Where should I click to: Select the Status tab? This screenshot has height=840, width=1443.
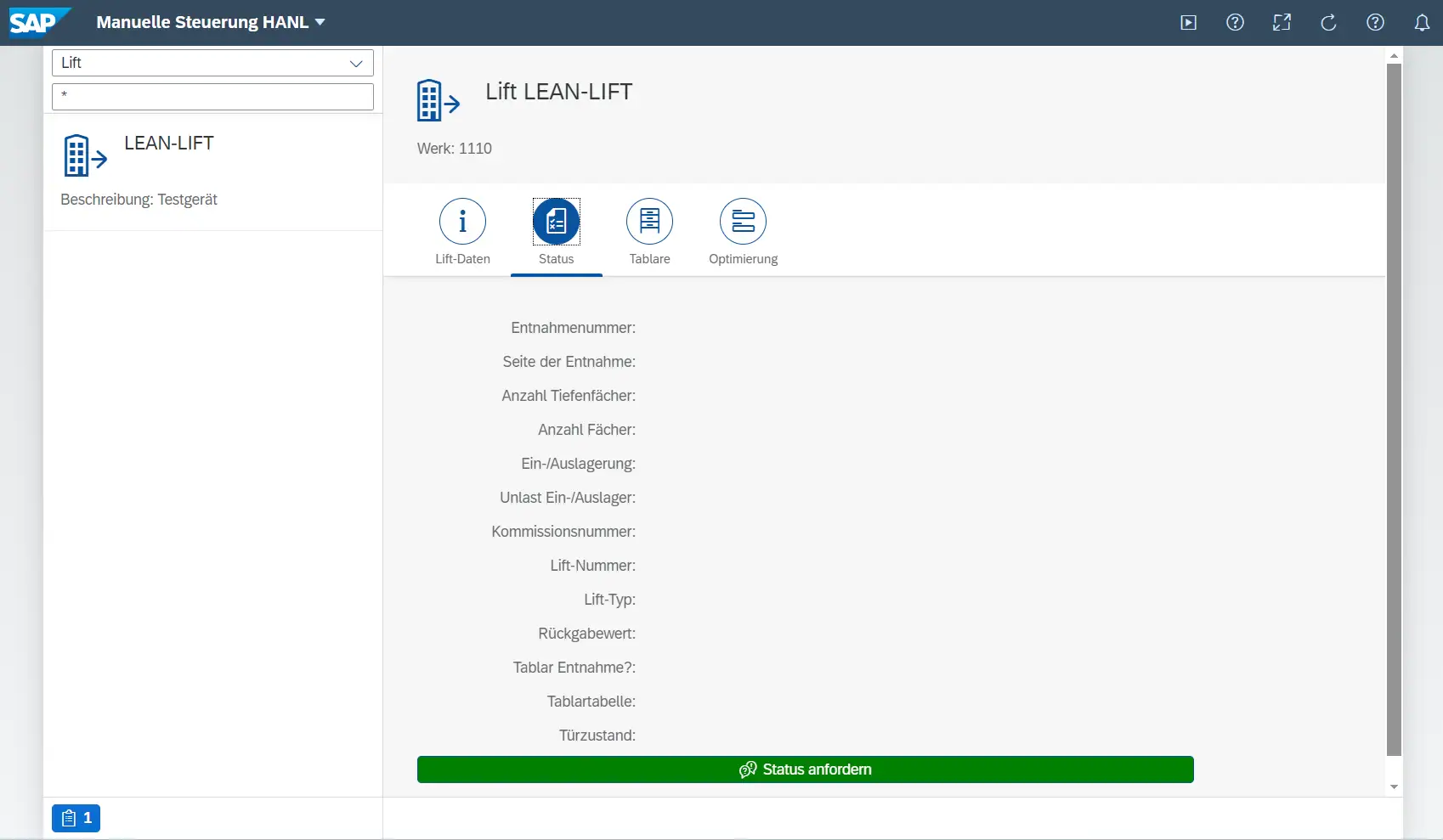coord(557,233)
